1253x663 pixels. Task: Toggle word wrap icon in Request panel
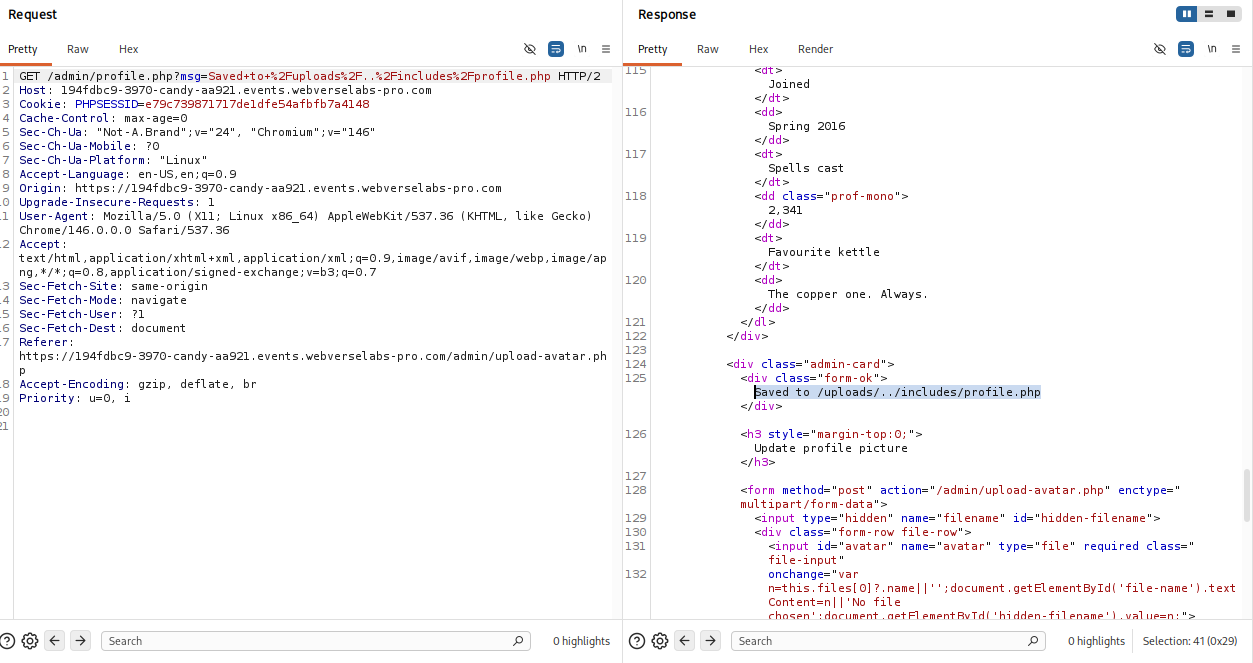(556, 49)
